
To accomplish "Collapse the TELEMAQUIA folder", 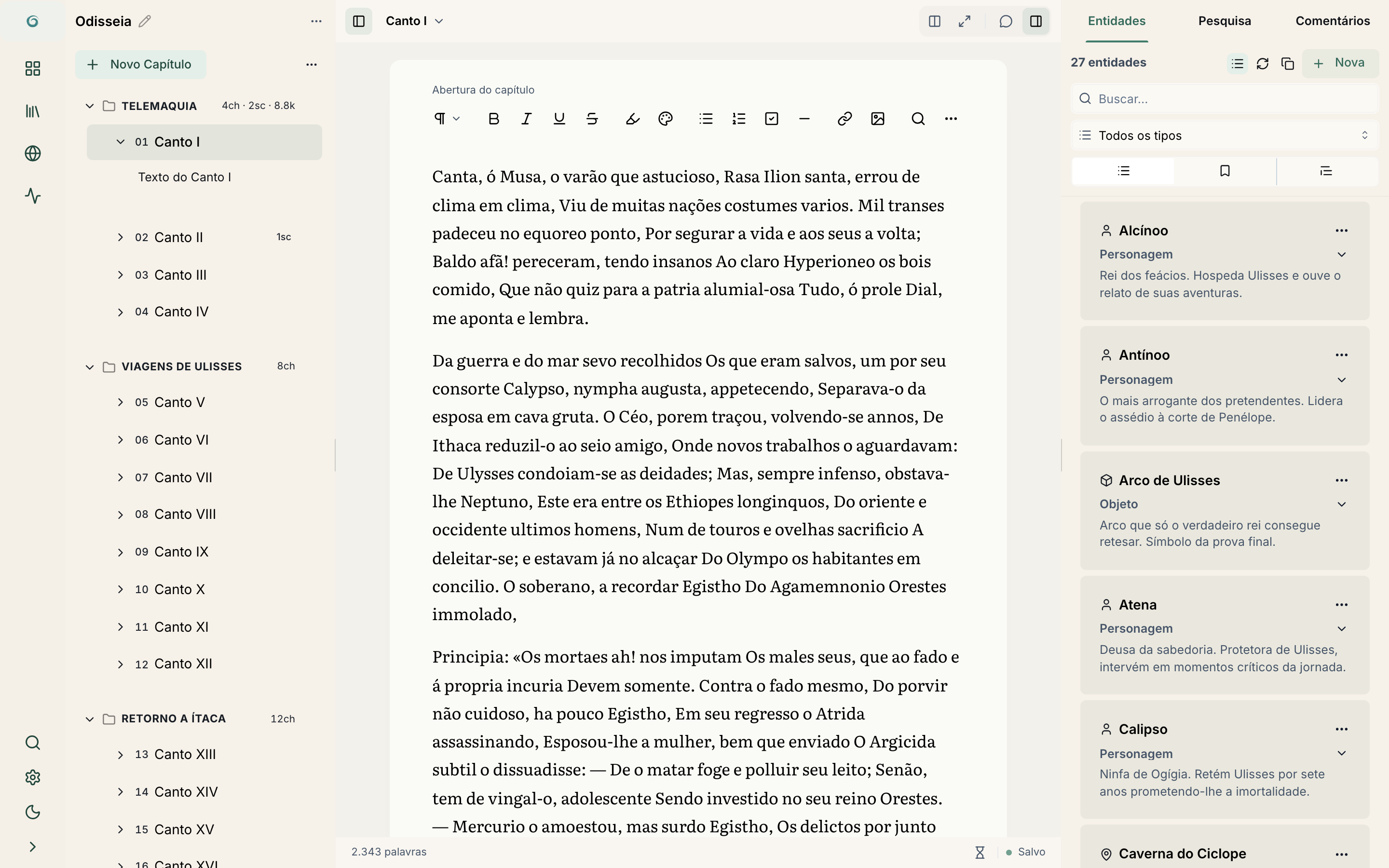I will [x=90, y=106].
